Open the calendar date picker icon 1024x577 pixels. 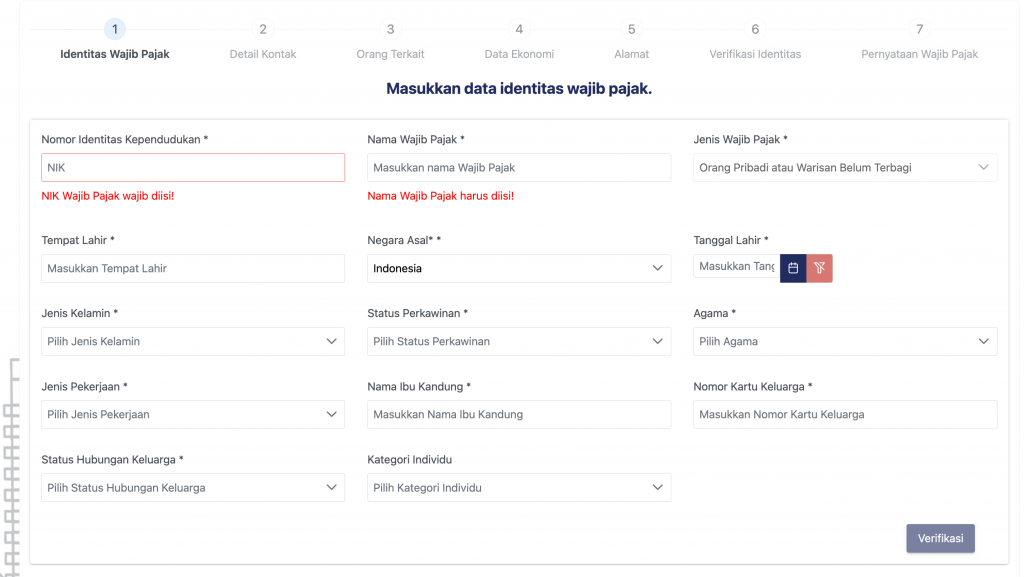[793, 268]
